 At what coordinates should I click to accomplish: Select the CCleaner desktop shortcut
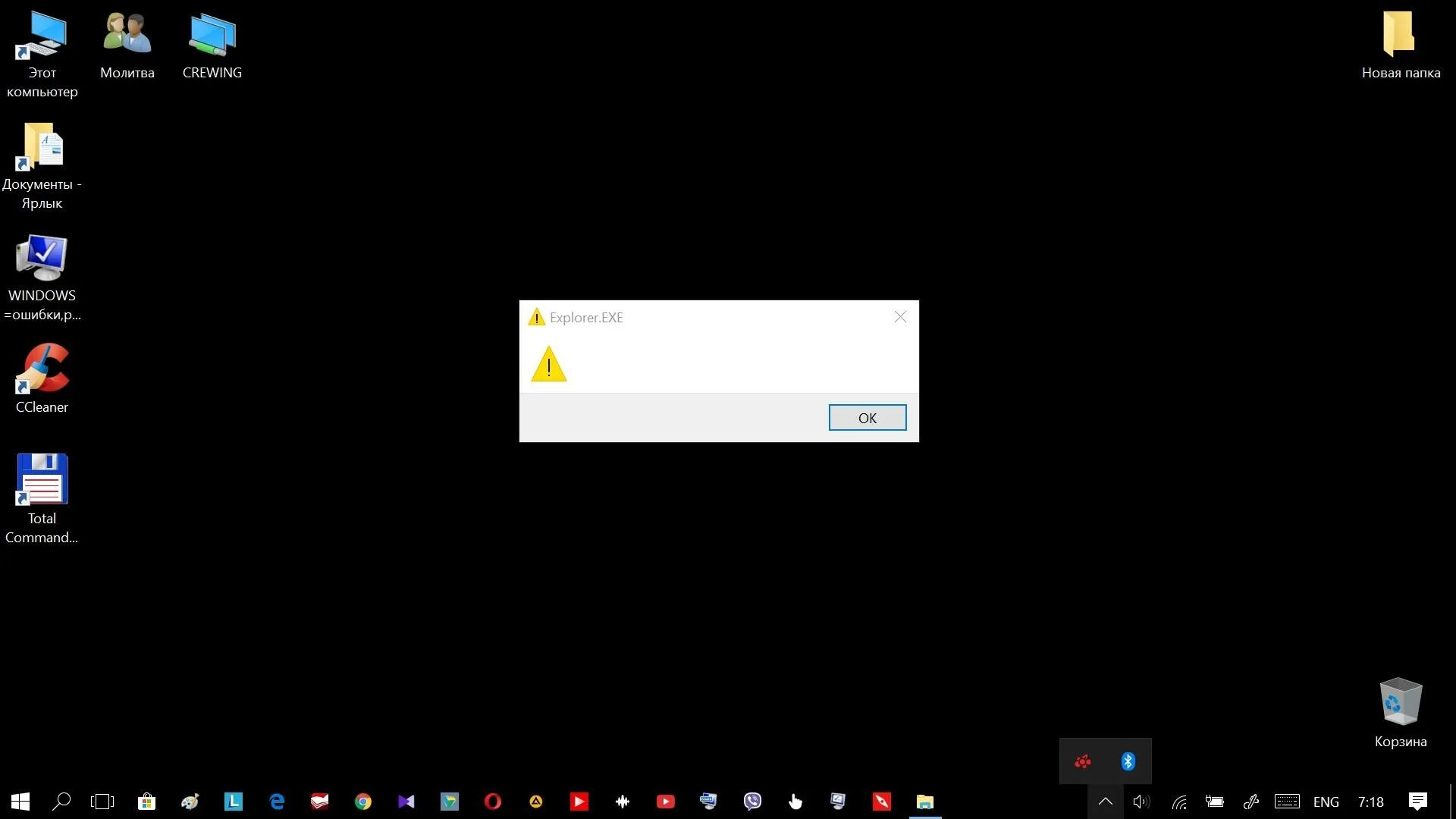42,378
